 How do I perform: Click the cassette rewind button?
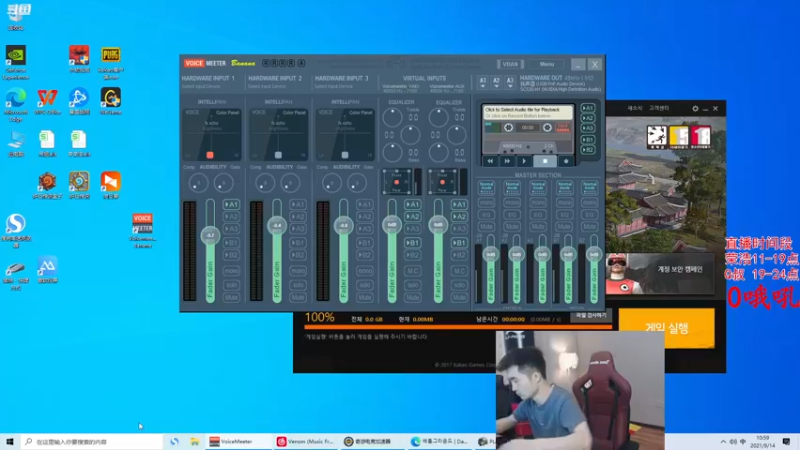pyautogui.click(x=490, y=161)
